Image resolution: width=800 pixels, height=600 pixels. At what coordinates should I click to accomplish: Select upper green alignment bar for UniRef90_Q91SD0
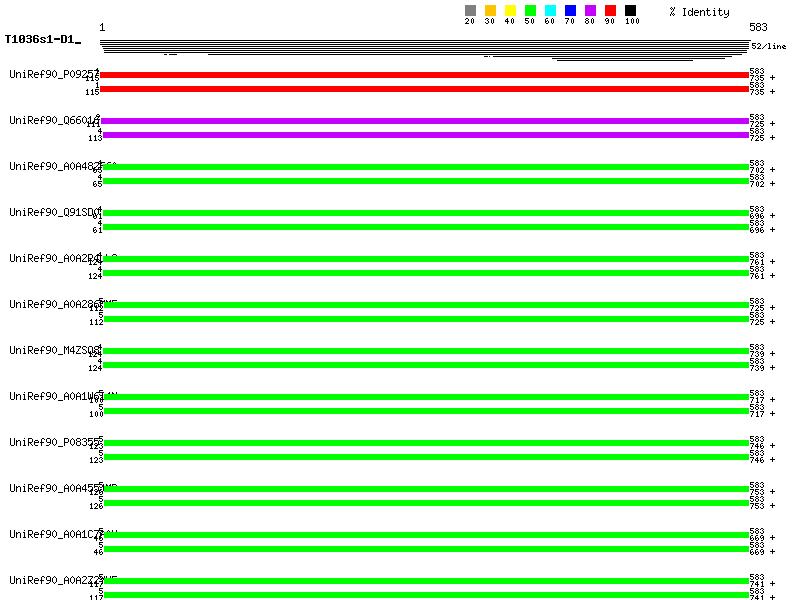point(424,213)
